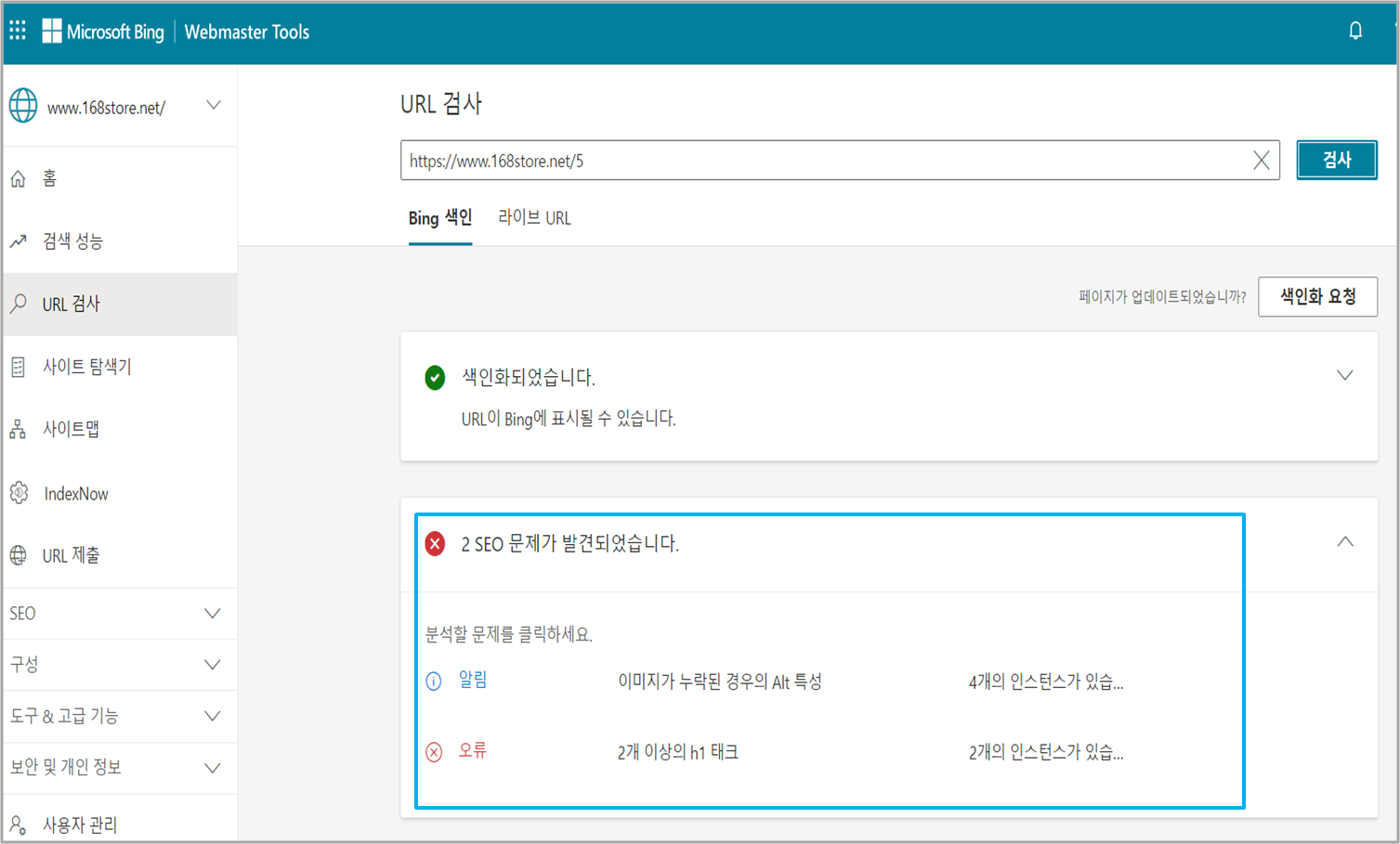The image size is (1400, 844).
Task: Switch to the 라이브 URL tab
Action: (535, 217)
